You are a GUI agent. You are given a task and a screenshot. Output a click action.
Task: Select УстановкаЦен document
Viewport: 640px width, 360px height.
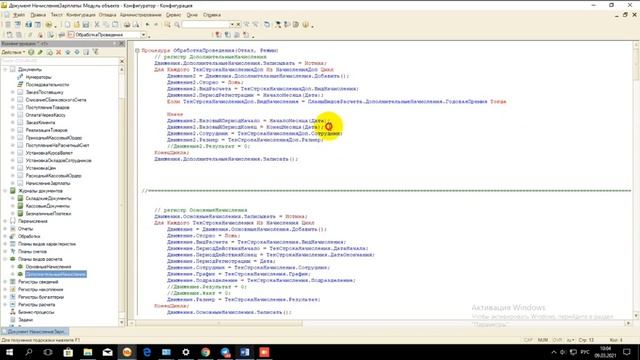(41, 168)
